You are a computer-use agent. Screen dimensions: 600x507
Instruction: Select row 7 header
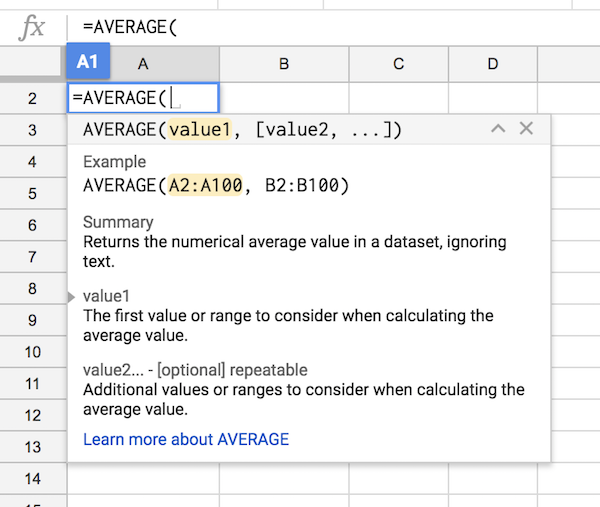click(x=33, y=257)
